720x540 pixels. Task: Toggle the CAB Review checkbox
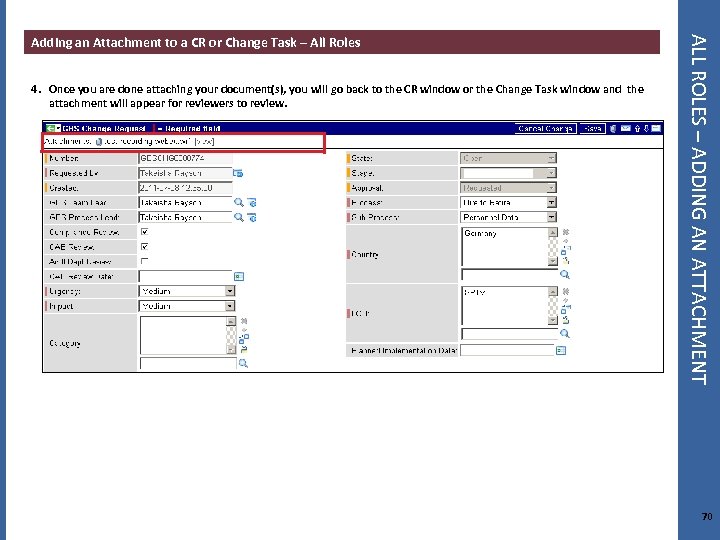144,247
